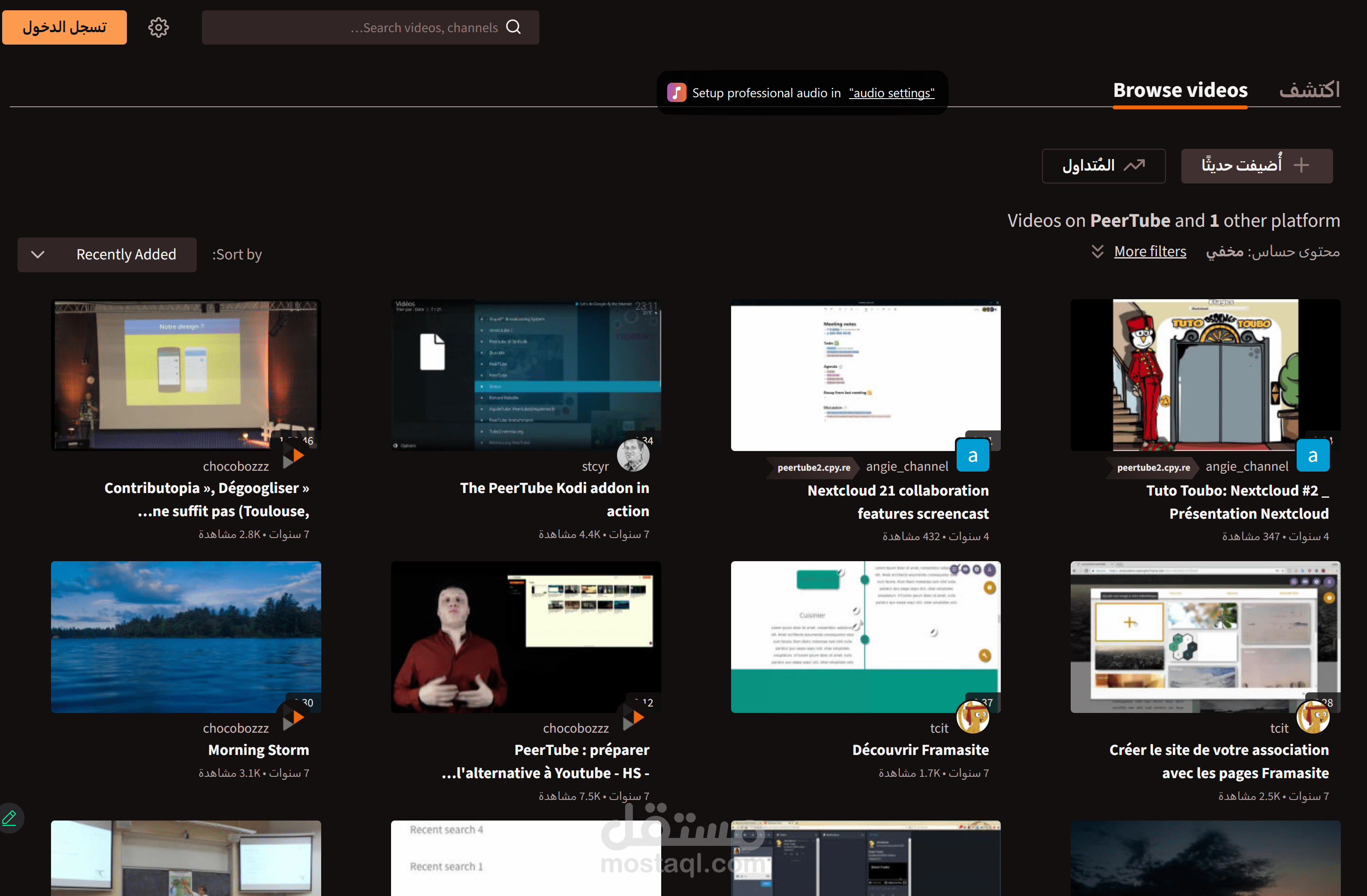Switch to the Arabic Discover tab

tap(1309, 90)
